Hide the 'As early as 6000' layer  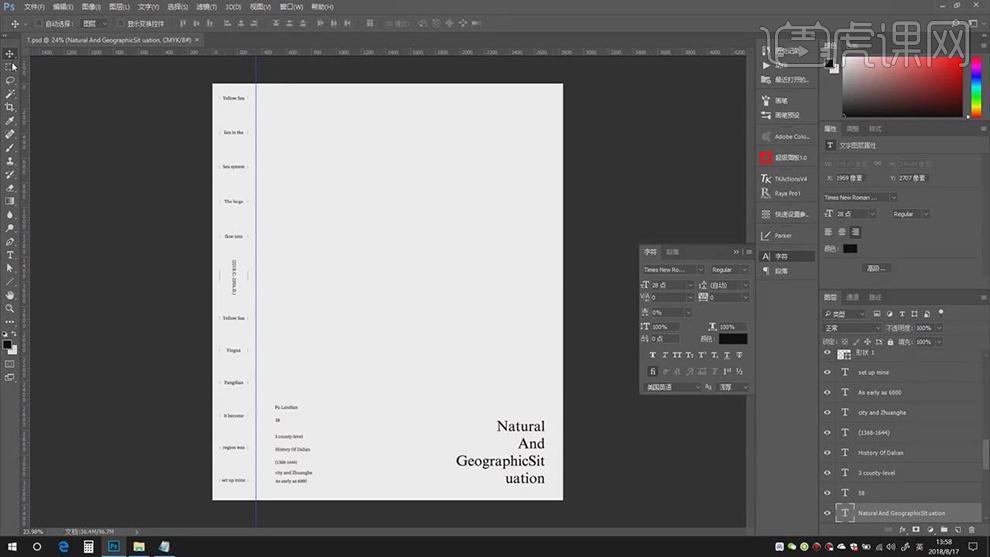point(827,392)
